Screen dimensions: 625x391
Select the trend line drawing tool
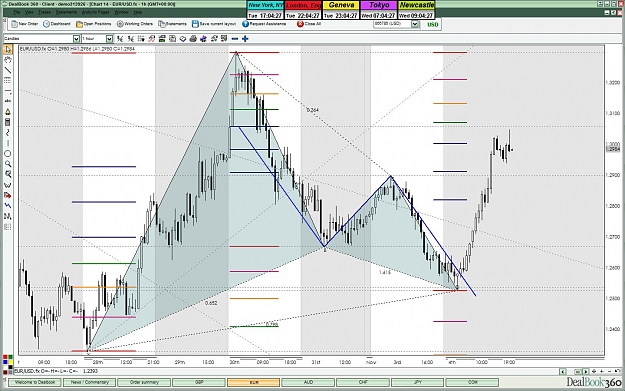[8, 70]
